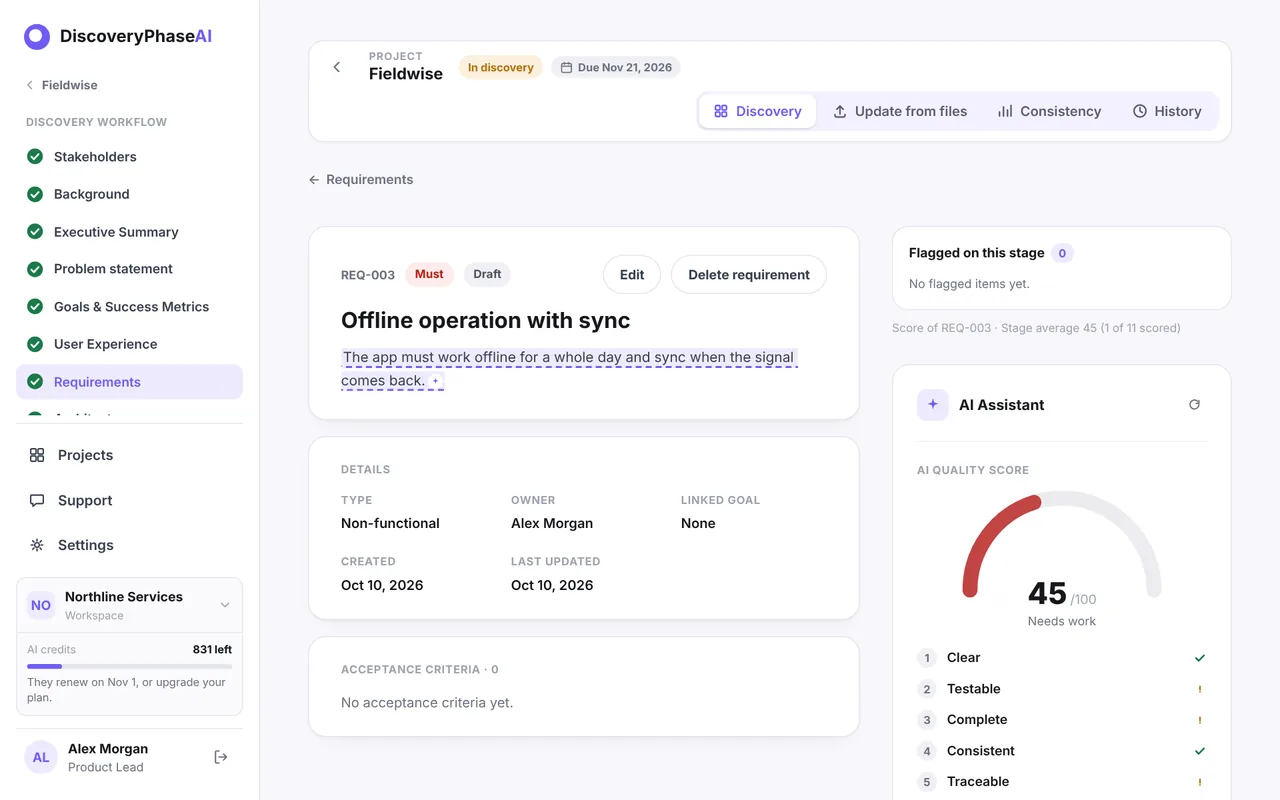Open Goals & Success Metrics step

(x=129, y=307)
